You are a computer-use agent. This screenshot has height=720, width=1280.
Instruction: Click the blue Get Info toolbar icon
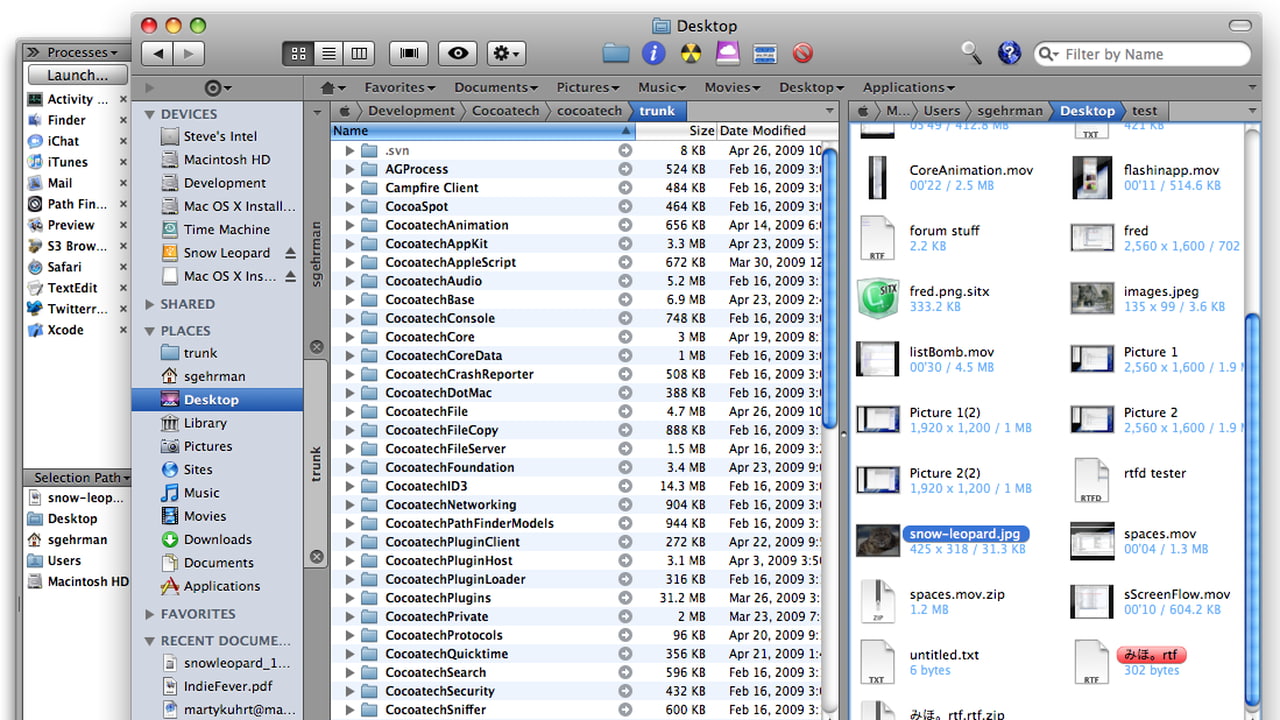pyautogui.click(x=653, y=53)
